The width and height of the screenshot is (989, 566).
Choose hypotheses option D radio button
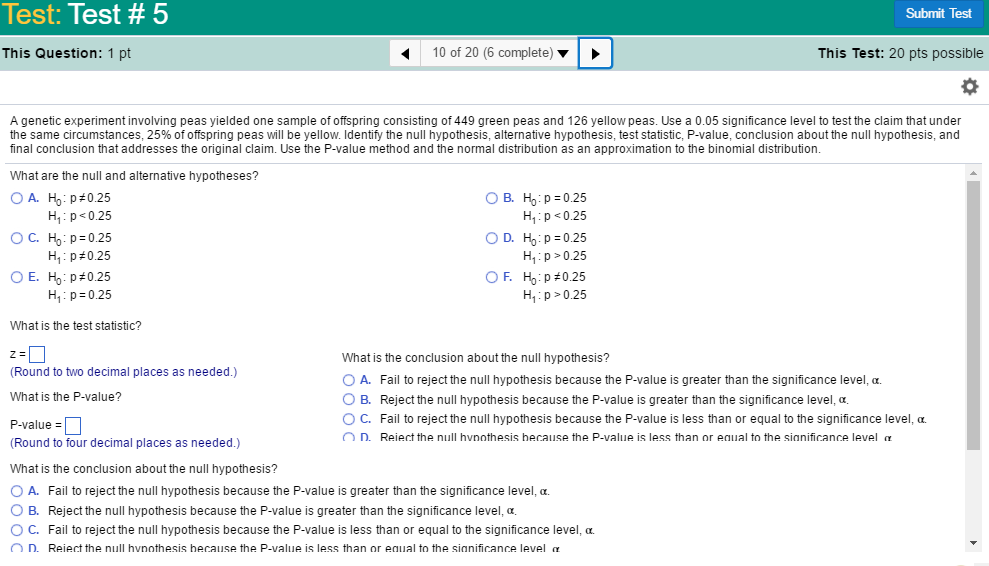click(x=492, y=238)
